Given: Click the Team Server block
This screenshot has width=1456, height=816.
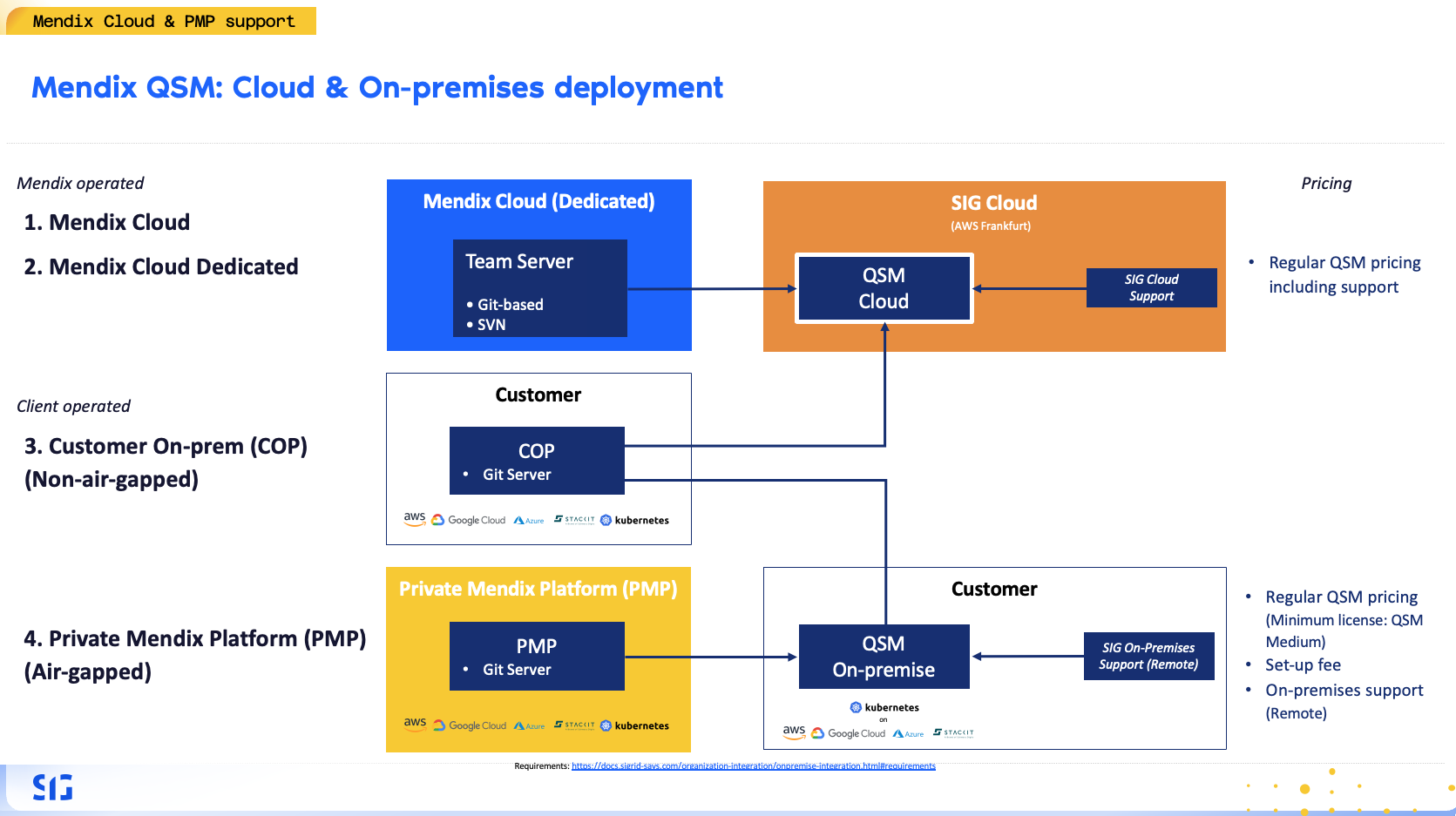Looking at the screenshot, I should point(539,288).
